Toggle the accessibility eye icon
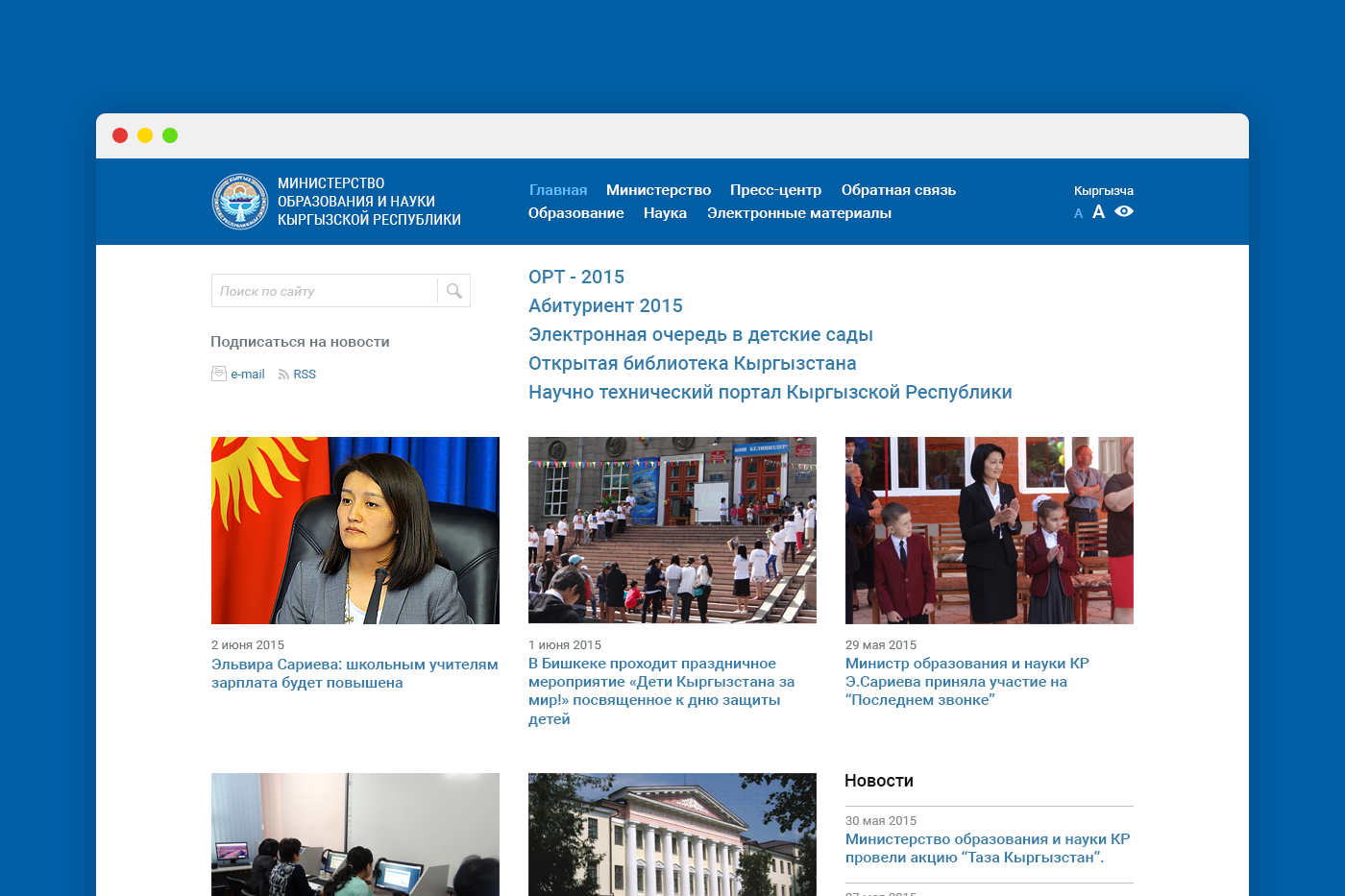The height and width of the screenshot is (896, 1345). tap(1124, 211)
